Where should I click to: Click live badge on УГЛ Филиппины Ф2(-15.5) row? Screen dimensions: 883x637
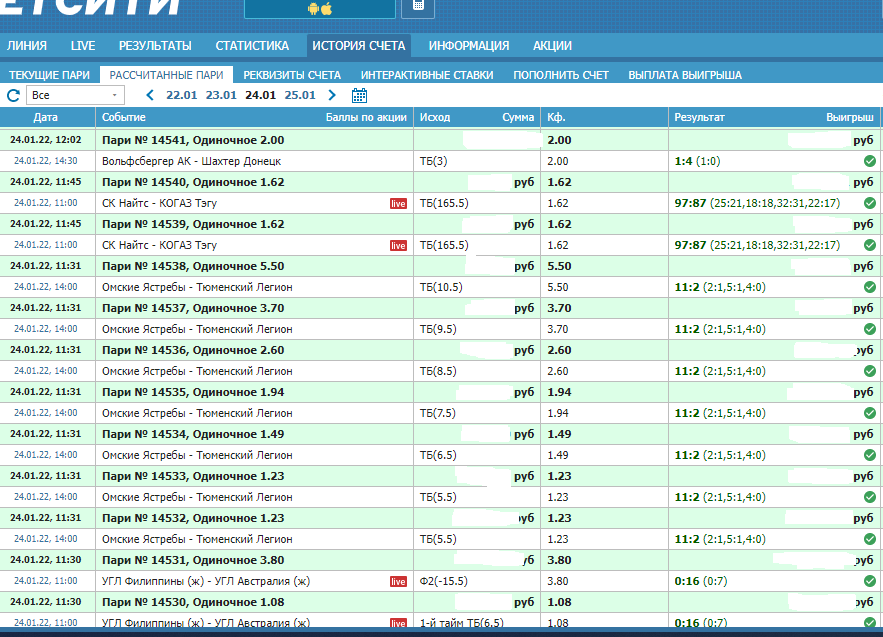coord(398,581)
